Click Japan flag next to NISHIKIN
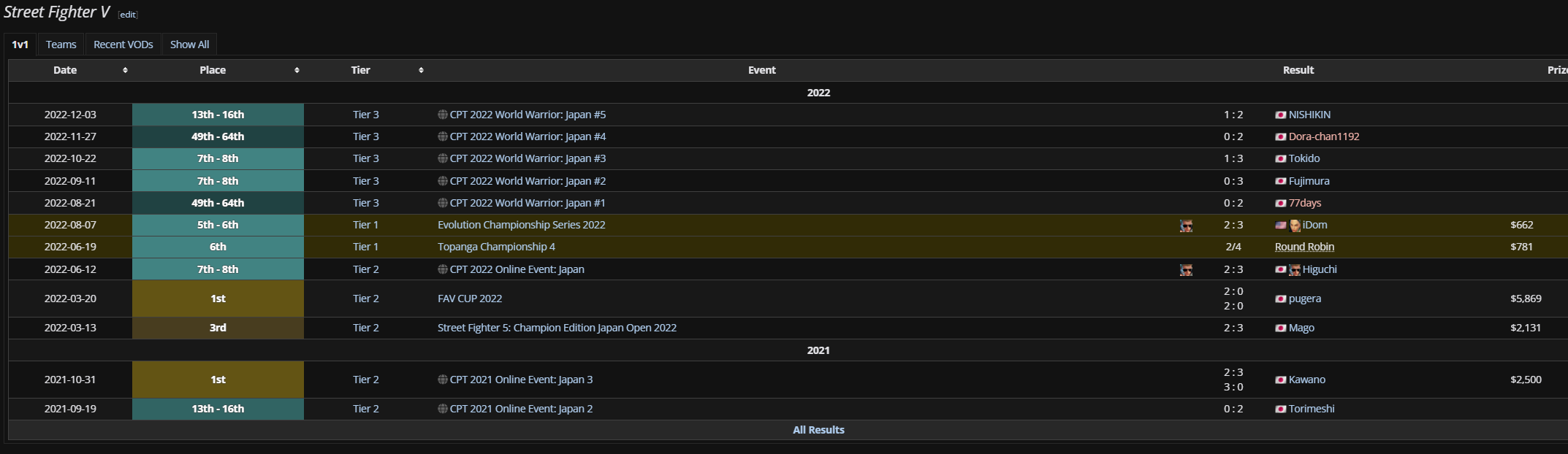This screenshot has width=1568, height=454. (x=1280, y=115)
